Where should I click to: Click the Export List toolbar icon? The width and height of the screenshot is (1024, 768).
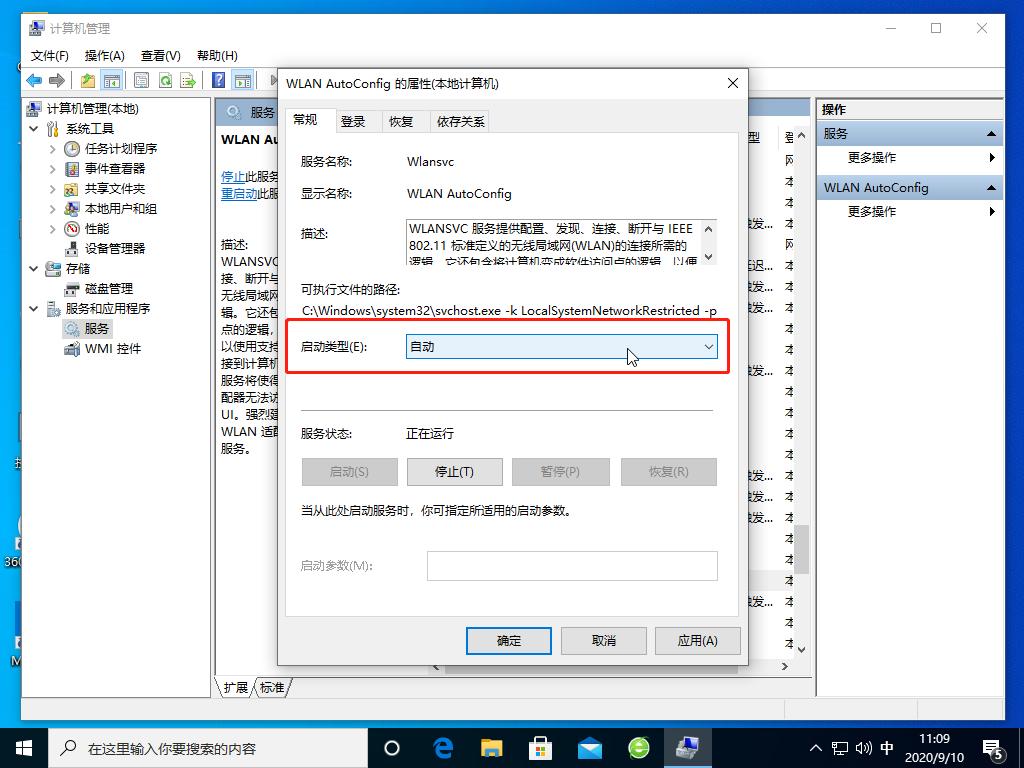[x=188, y=80]
